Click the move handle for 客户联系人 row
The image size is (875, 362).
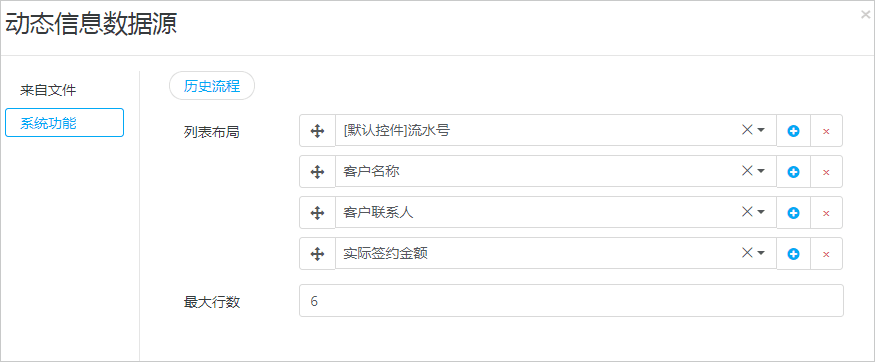[x=317, y=213]
